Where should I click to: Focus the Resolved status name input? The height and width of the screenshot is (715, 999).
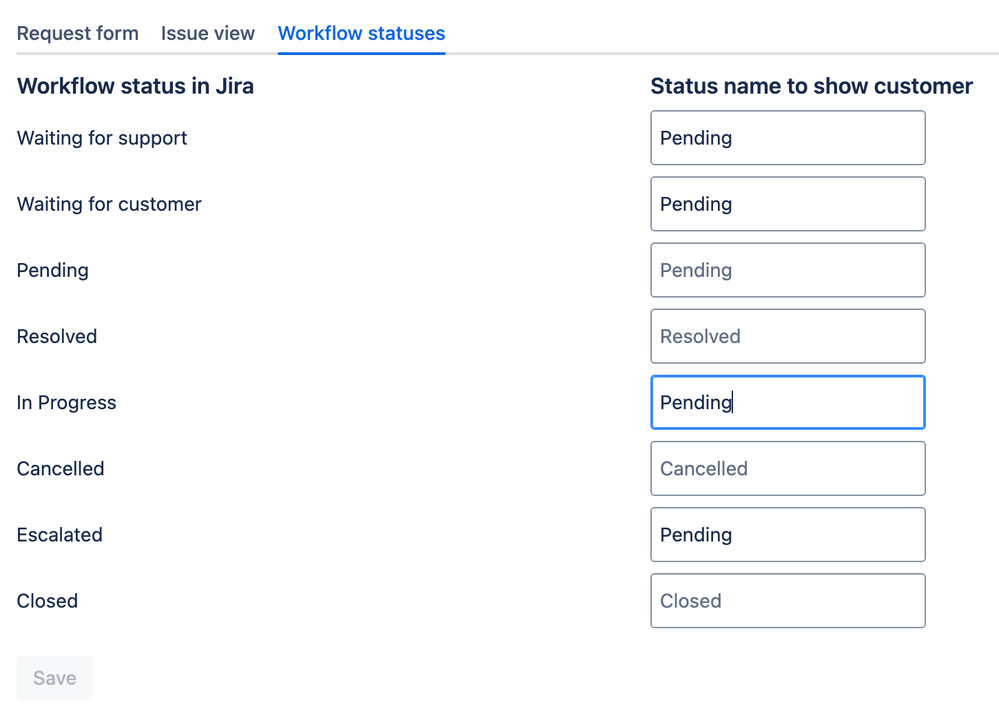point(787,336)
